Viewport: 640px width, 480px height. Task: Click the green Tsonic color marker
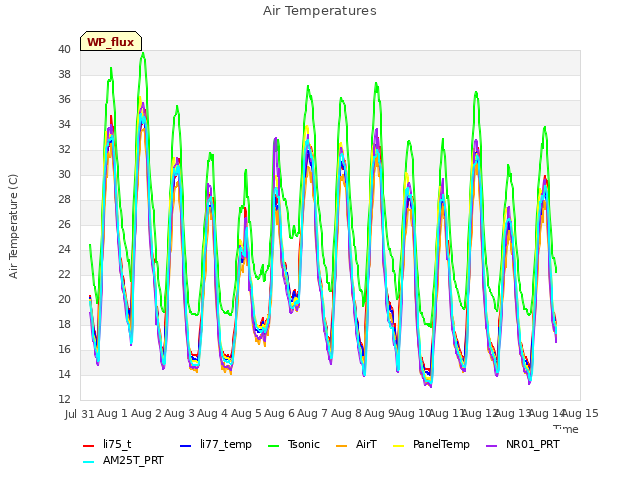(x=273, y=445)
